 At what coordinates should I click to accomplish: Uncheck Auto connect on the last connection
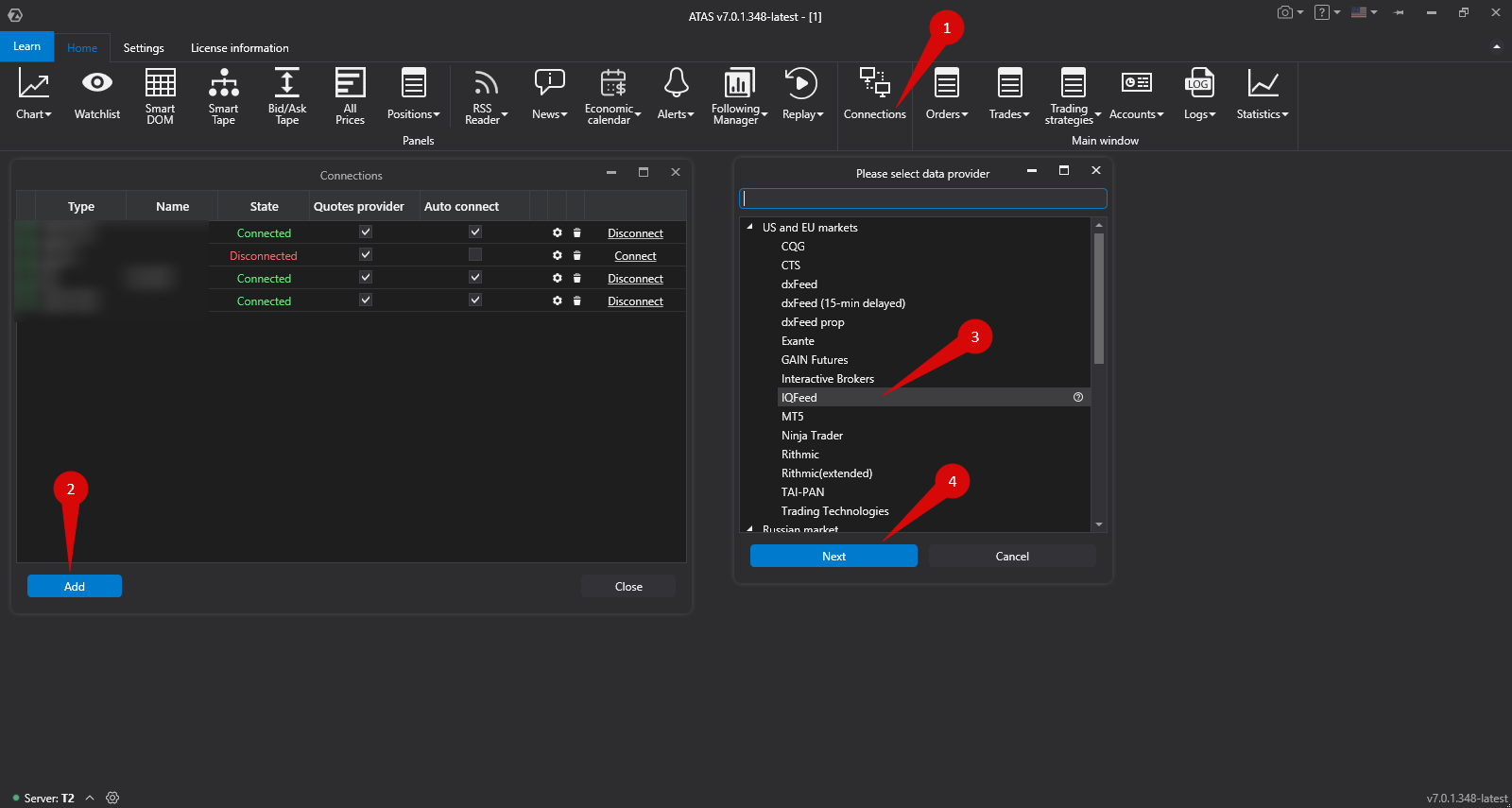[x=475, y=301]
